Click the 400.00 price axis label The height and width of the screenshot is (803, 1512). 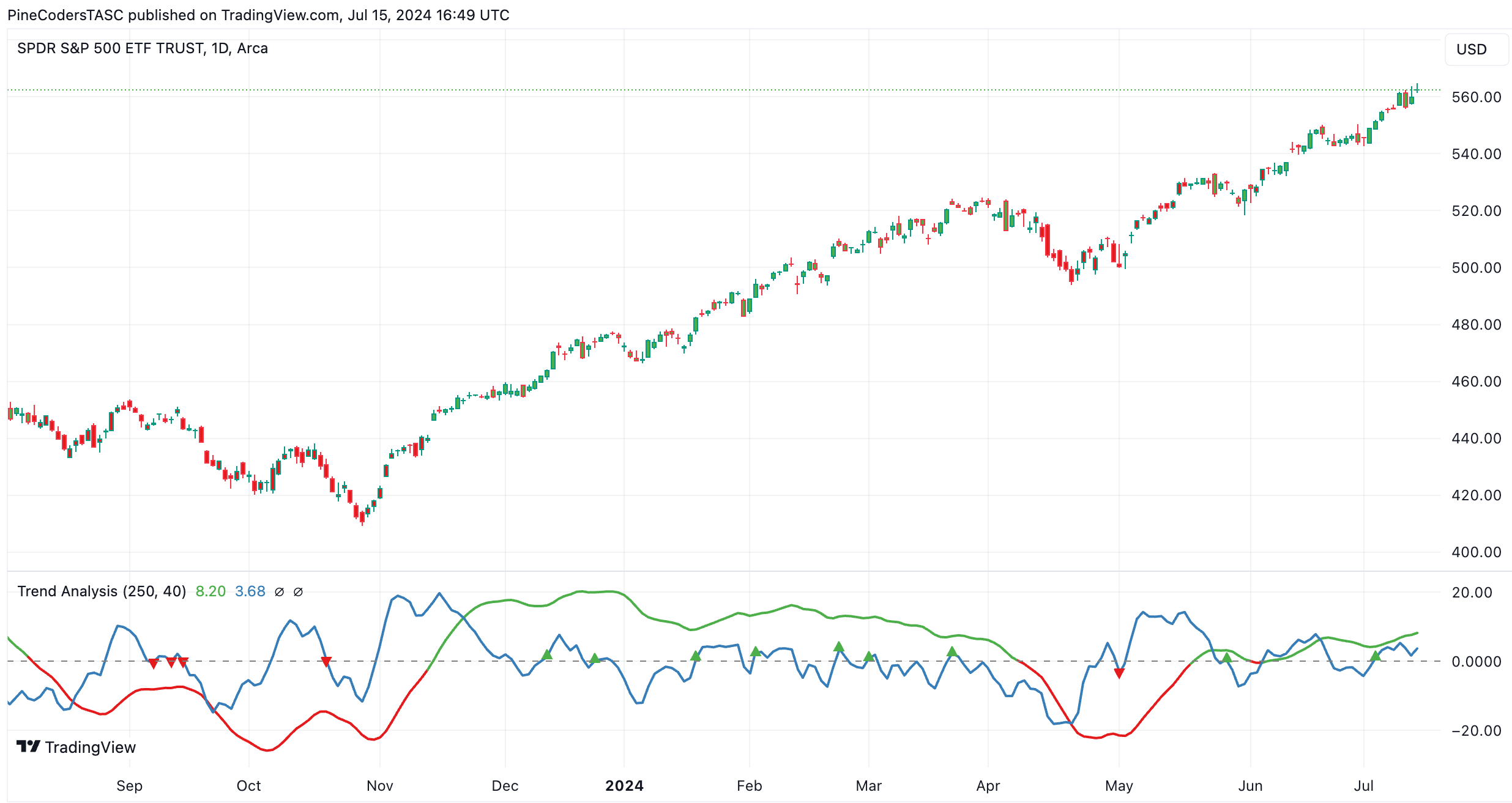click(1476, 552)
